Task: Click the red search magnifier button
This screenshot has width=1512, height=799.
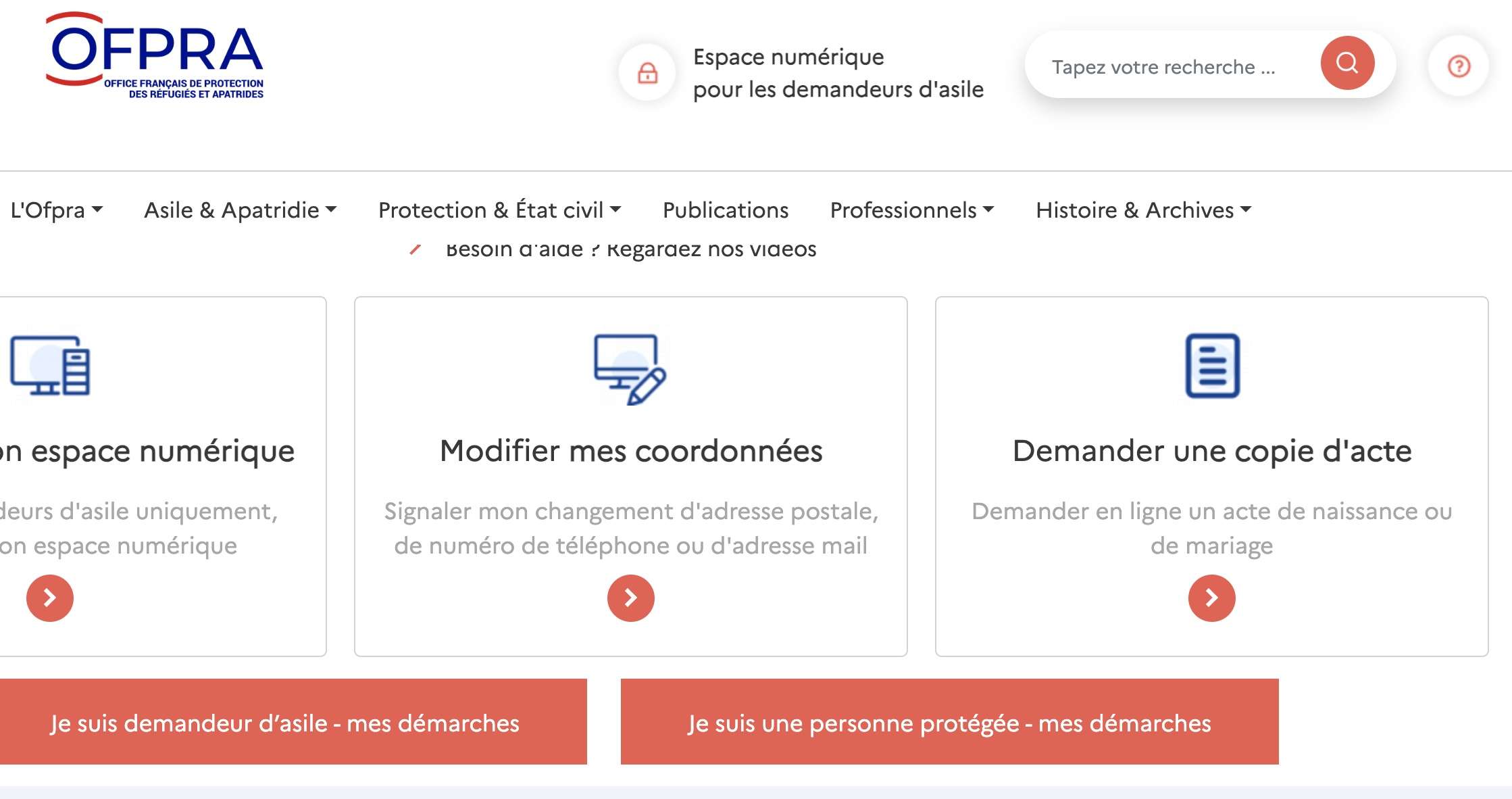Action: point(1347,63)
